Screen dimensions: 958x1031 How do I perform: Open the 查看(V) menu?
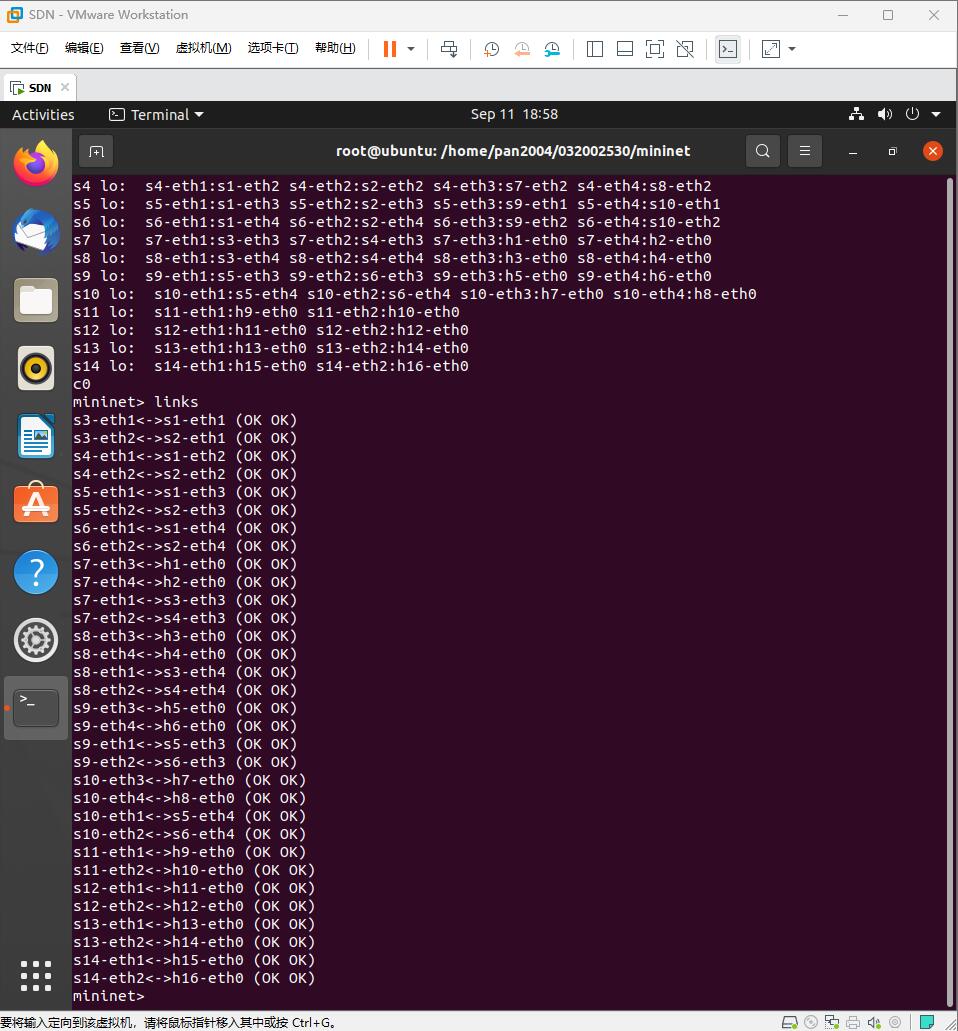[x=139, y=48]
